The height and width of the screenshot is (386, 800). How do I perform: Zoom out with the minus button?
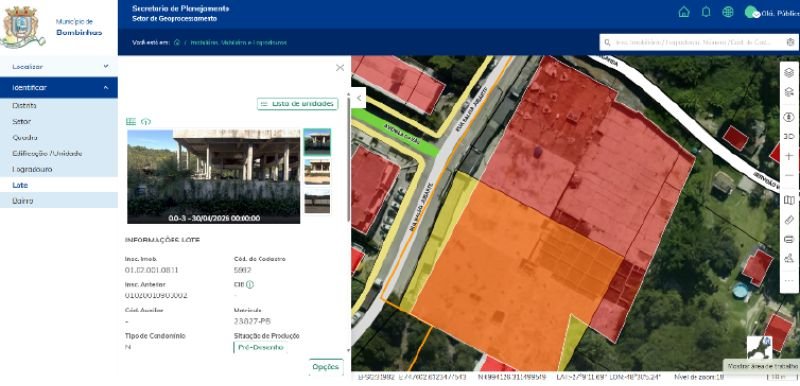[789, 175]
